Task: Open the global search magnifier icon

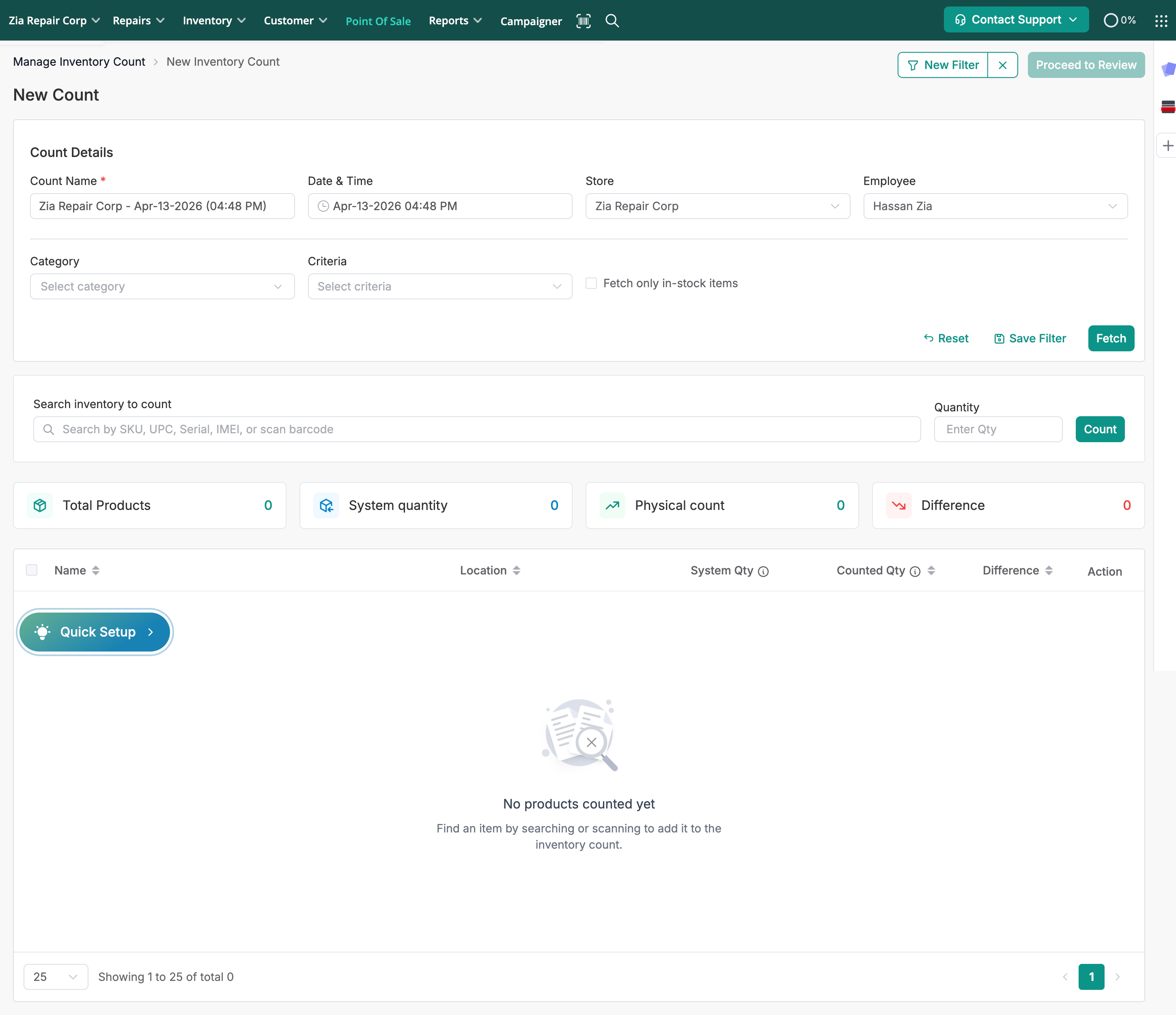Action: (612, 21)
